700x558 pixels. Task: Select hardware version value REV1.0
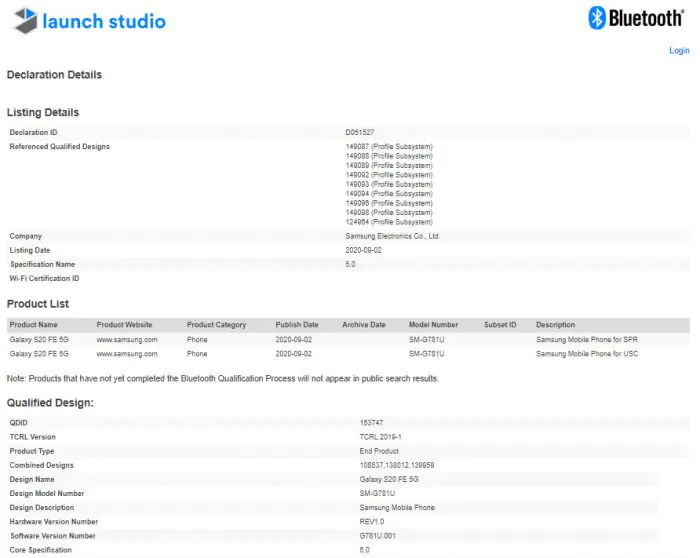coord(371,521)
